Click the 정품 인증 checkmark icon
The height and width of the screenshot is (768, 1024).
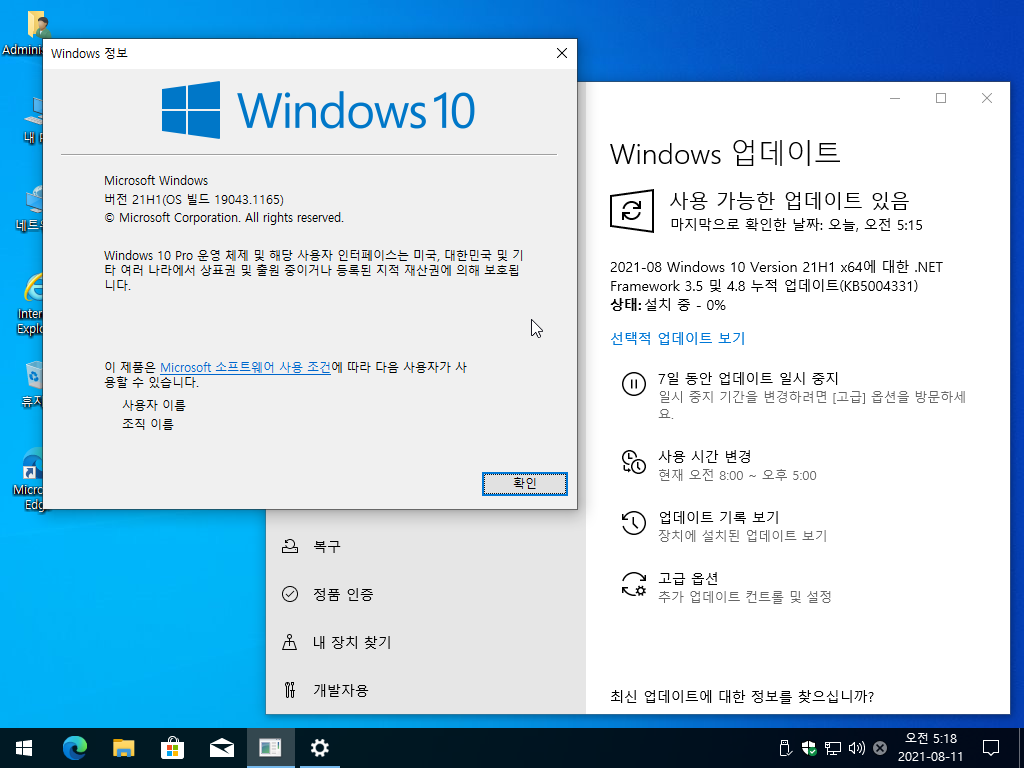point(289,594)
